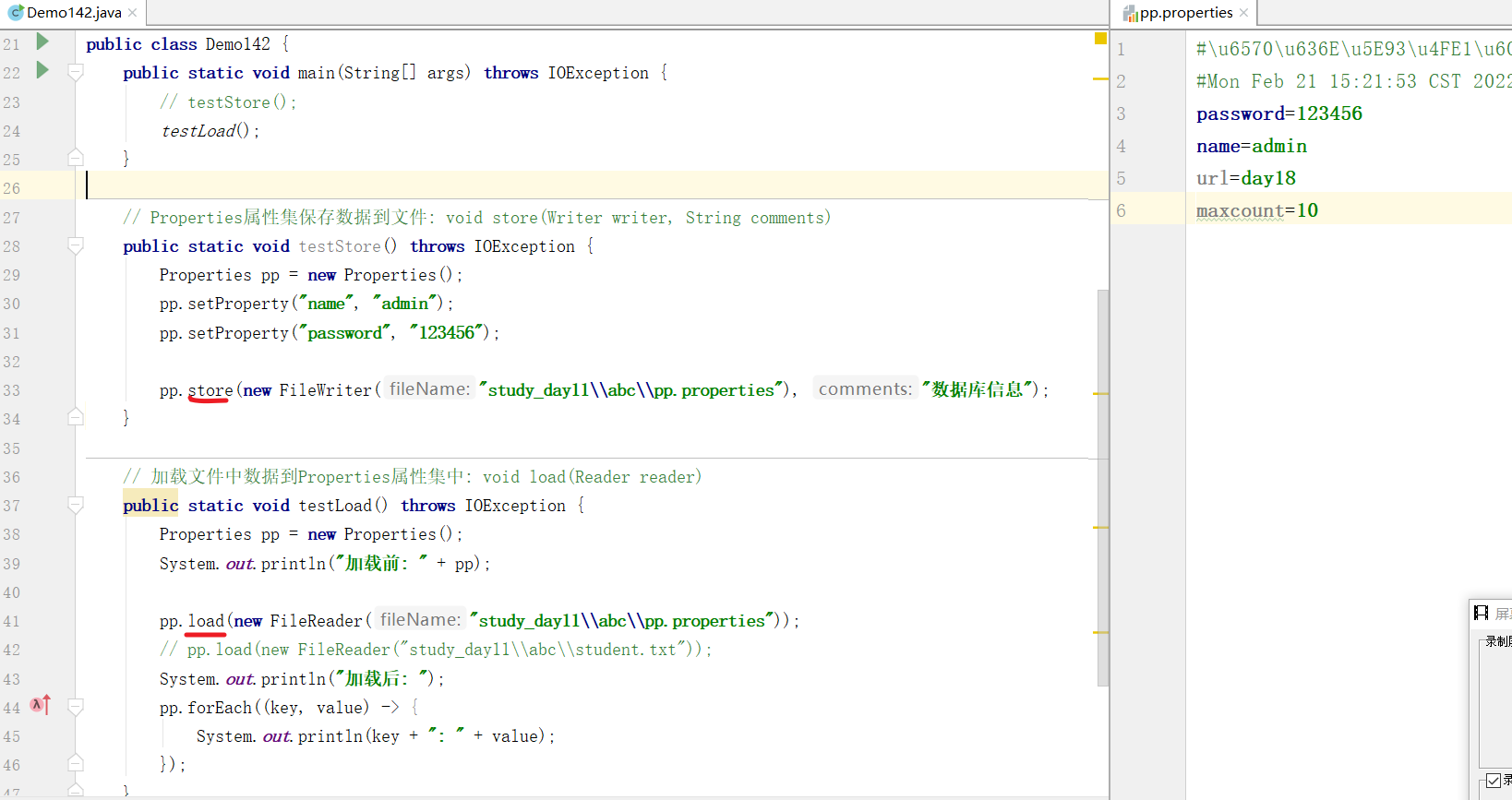Click 'testLoad' method name in line 37 declaration
Image resolution: width=1512 pixels, height=800 pixels.
pos(334,506)
